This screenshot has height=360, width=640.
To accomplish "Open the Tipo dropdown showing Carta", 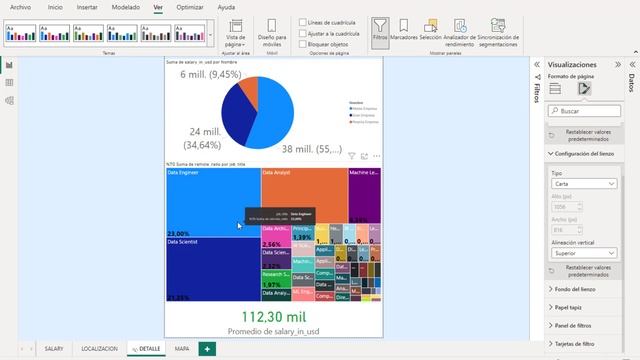I will coord(584,184).
